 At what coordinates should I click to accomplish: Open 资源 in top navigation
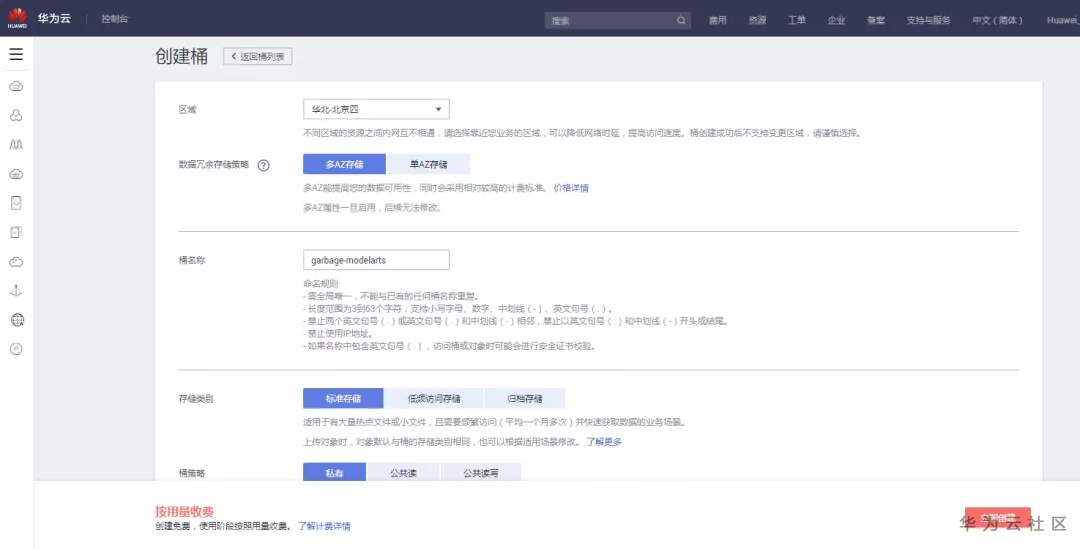[x=757, y=20]
